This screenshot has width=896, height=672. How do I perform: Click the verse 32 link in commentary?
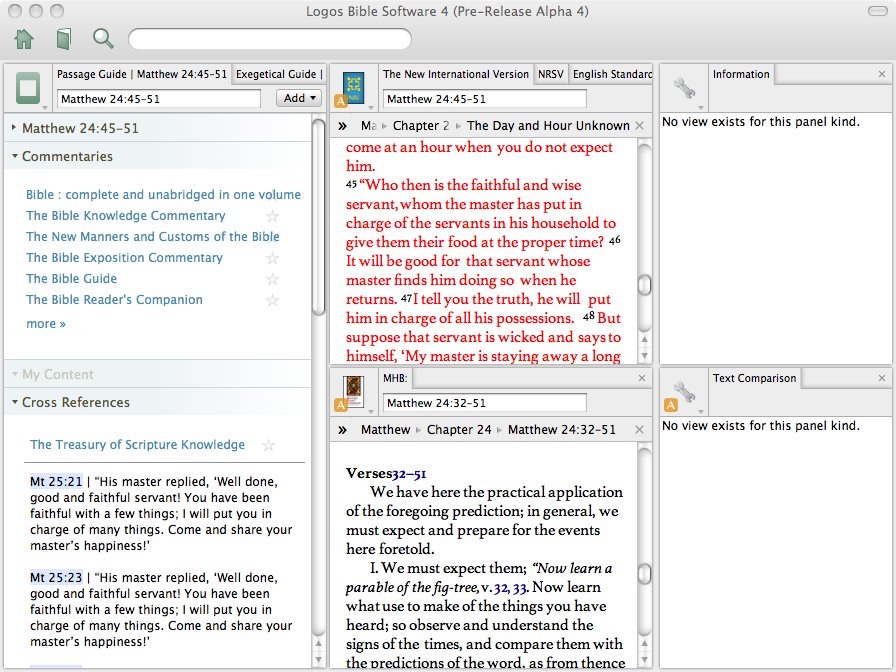pyautogui.click(x=501, y=587)
